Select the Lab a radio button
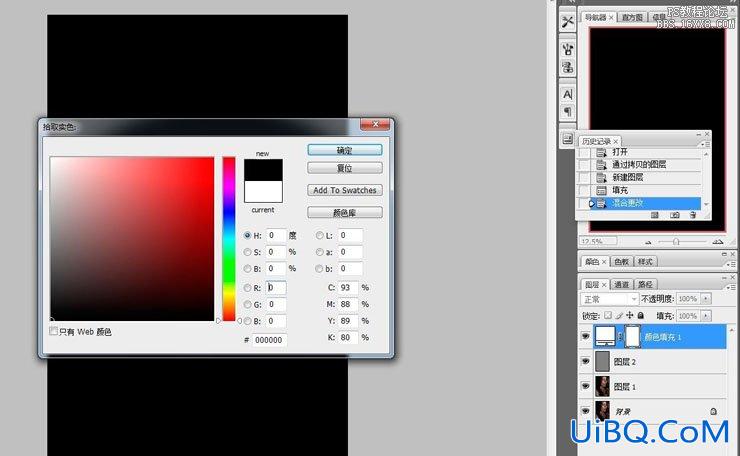The width and height of the screenshot is (740, 456). pyautogui.click(x=320, y=252)
